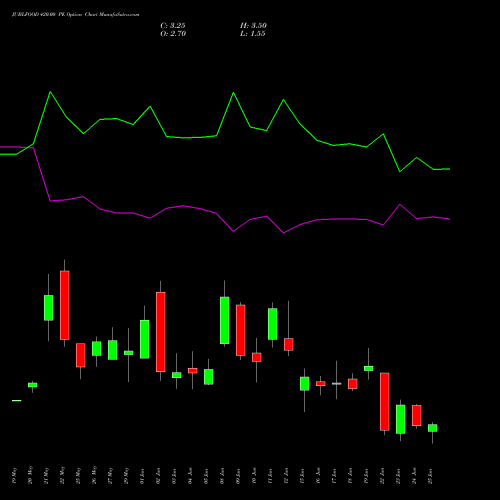Select the 25 Jun date label
Screen dimensions: 500x500
pos(430,476)
